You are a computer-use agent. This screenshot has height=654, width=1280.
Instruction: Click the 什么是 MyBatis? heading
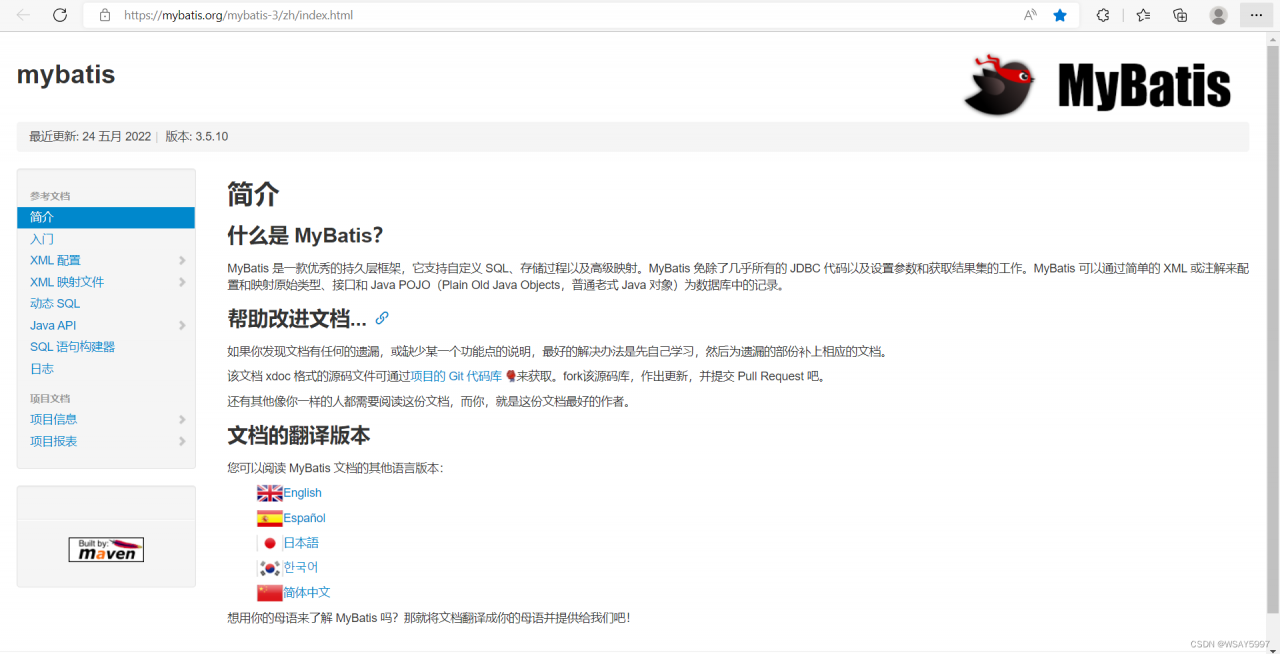coord(305,235)
